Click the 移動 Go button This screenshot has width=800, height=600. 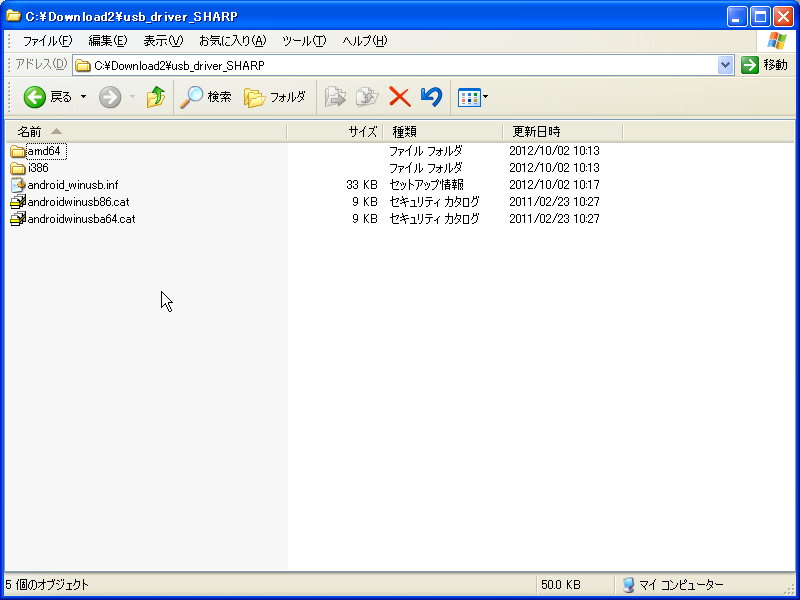pyautogui.click(x=764, y=65)
